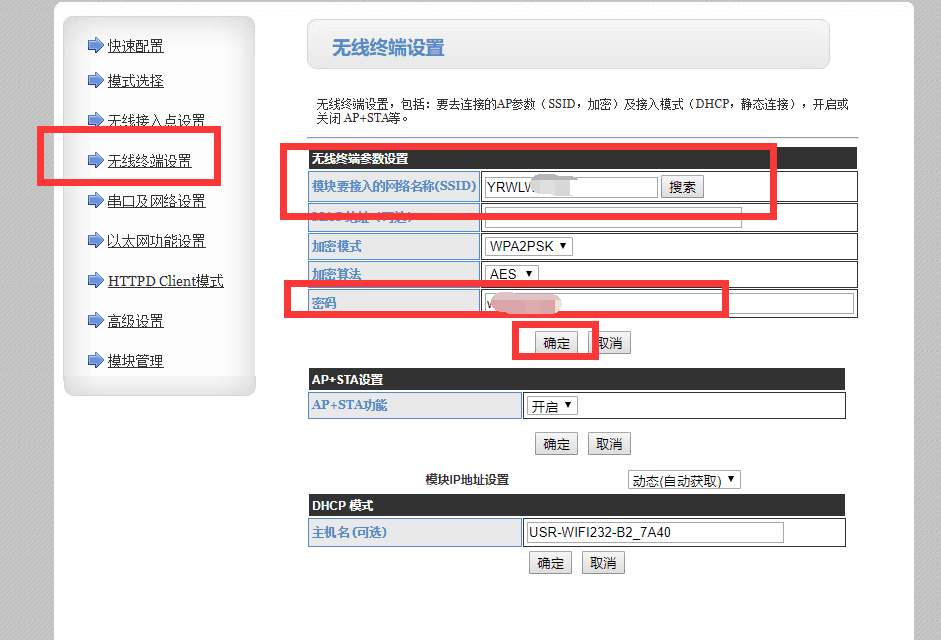
Task: Click 确定 under the 密码 field
Action: coord(556,343)
